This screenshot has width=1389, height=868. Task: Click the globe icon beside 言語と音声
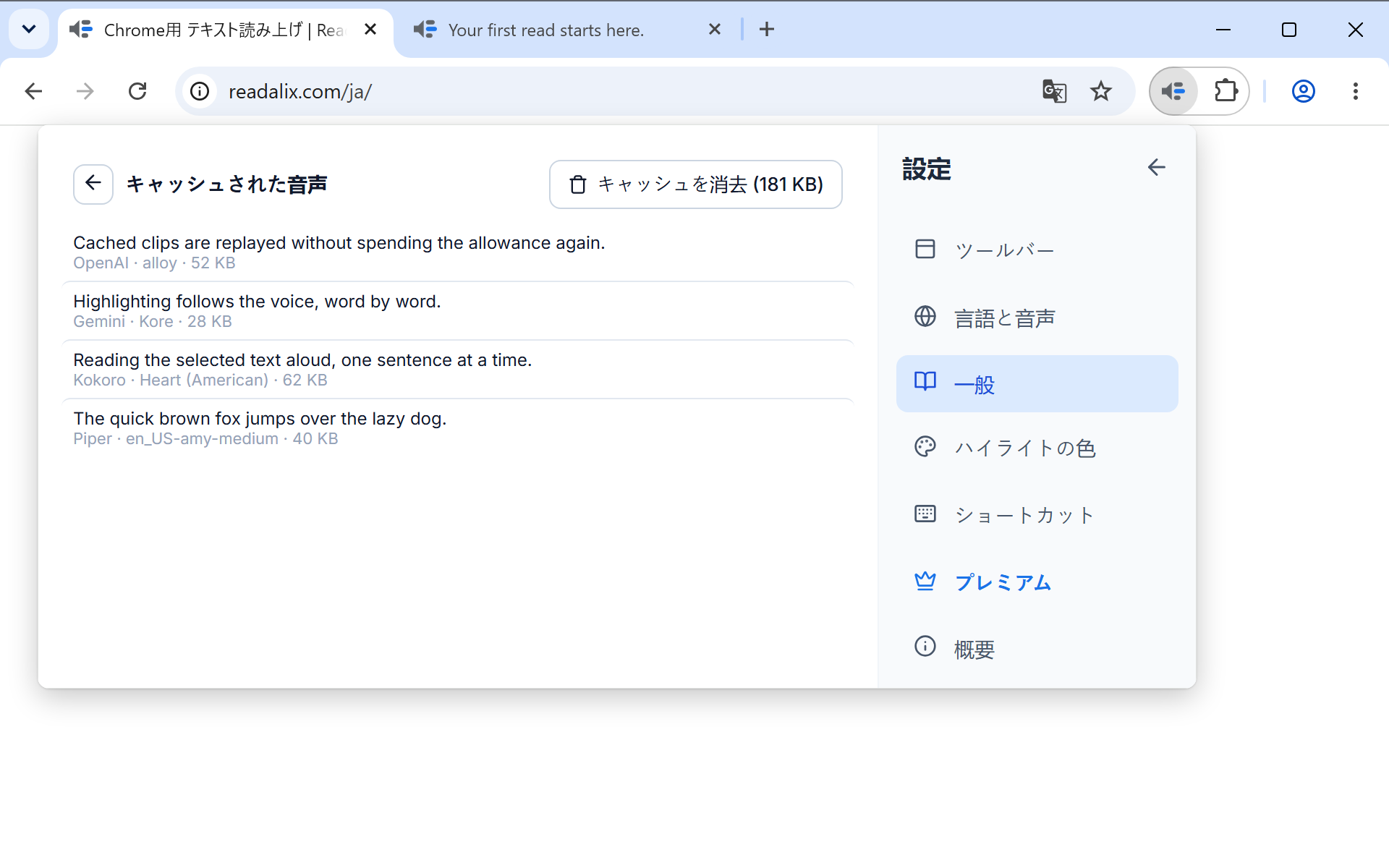pyautogui.click(x=925, y=316)
